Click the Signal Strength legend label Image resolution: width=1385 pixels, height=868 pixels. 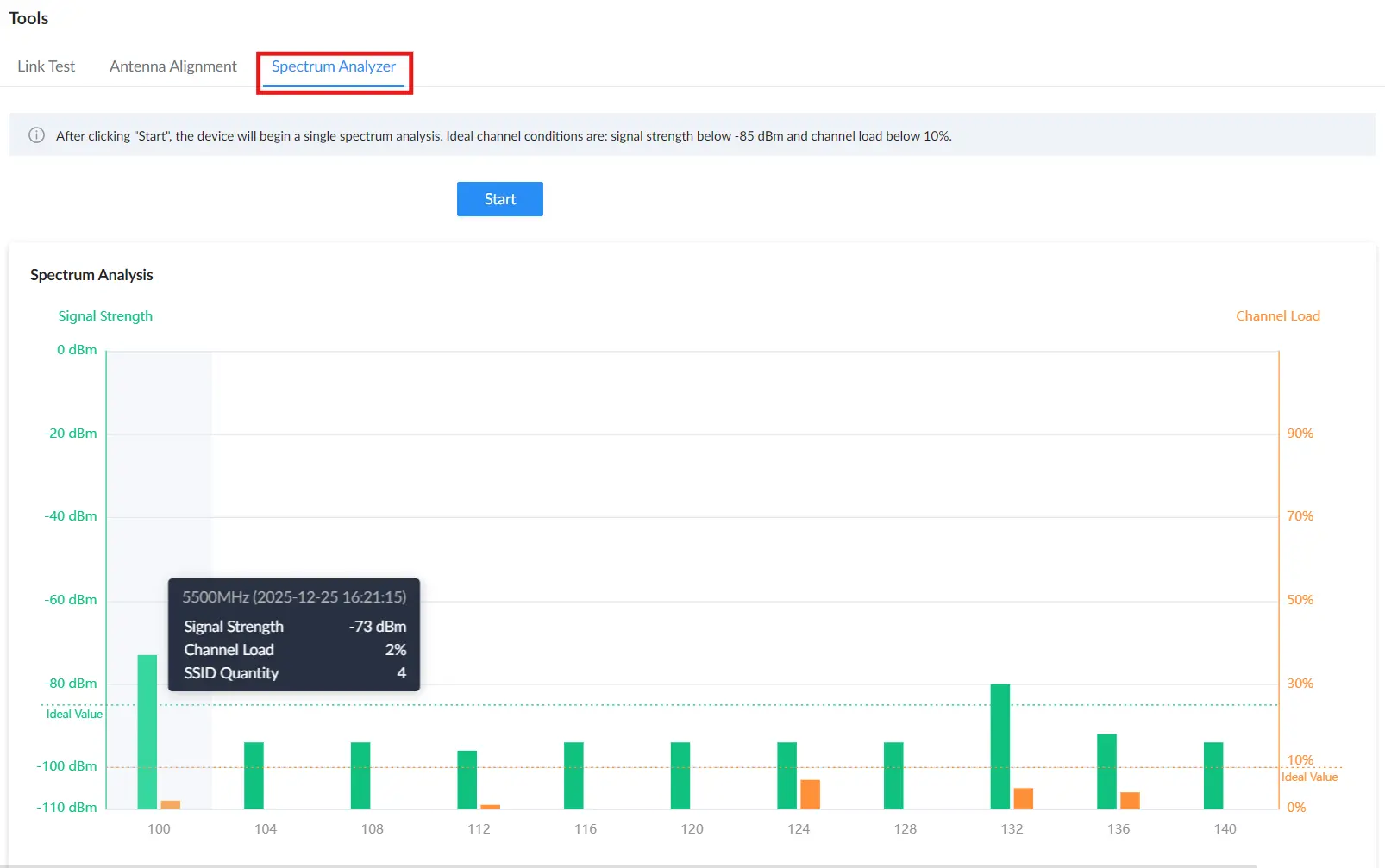[105, 316]
